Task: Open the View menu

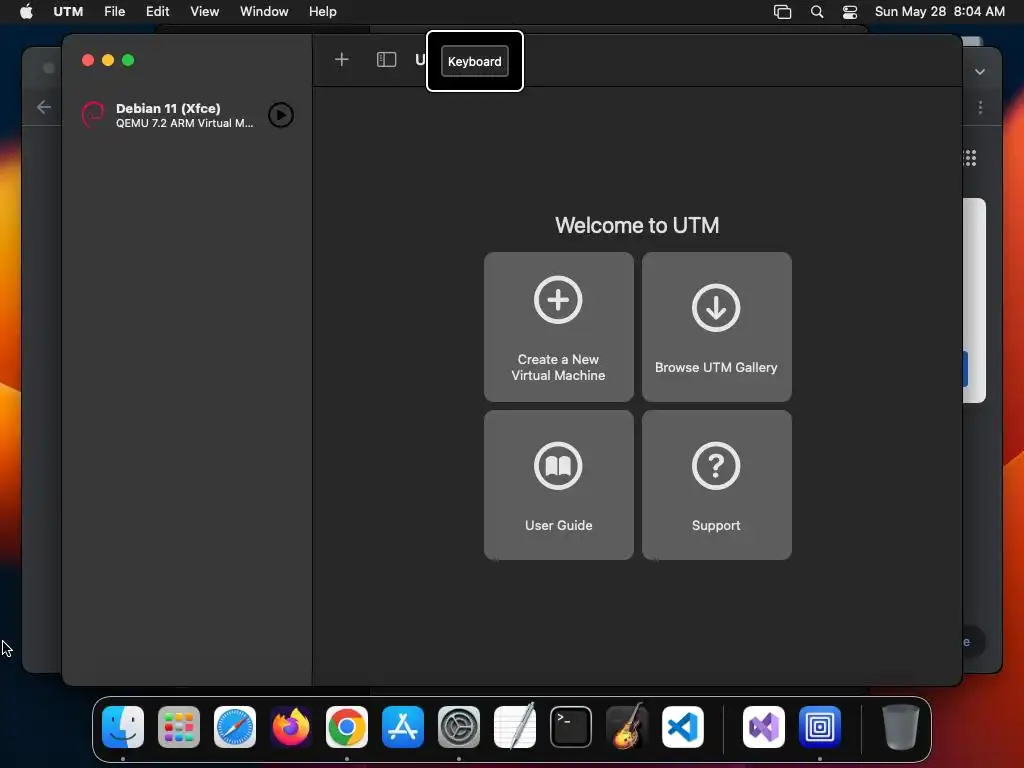Action: pyautogui.click(x=204, y=12)
